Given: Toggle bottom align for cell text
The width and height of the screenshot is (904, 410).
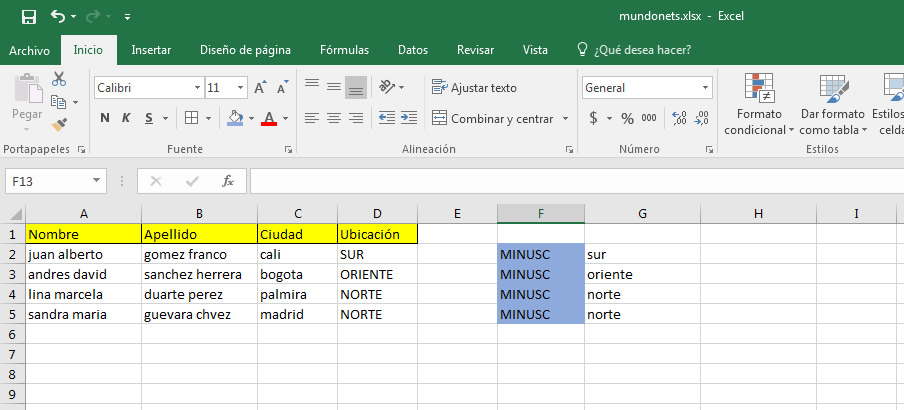Looking at the screenshot, I should pos(356,88).
